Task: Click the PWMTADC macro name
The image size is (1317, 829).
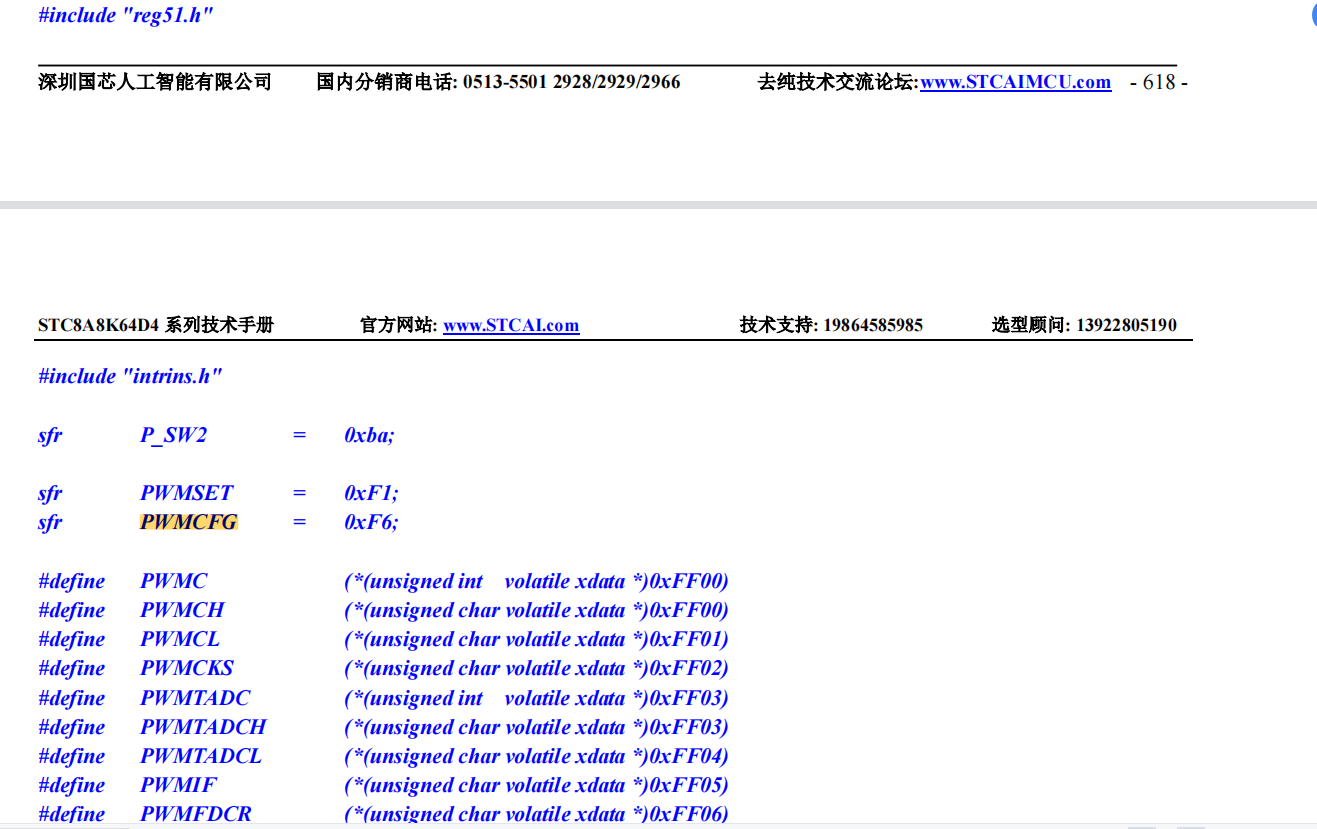Action: (195, 698)
